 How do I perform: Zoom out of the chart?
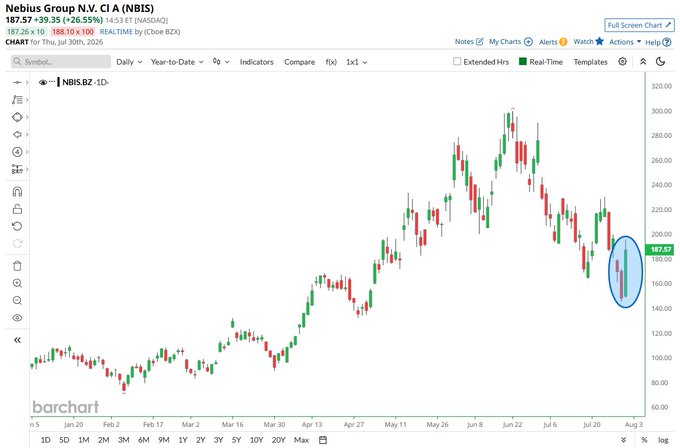(17, 301)
